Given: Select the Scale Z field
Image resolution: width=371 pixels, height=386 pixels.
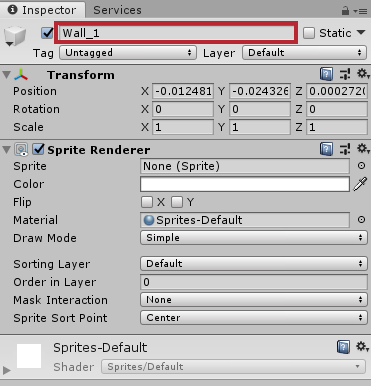Looking at the screenshot, I should (337, 127).
